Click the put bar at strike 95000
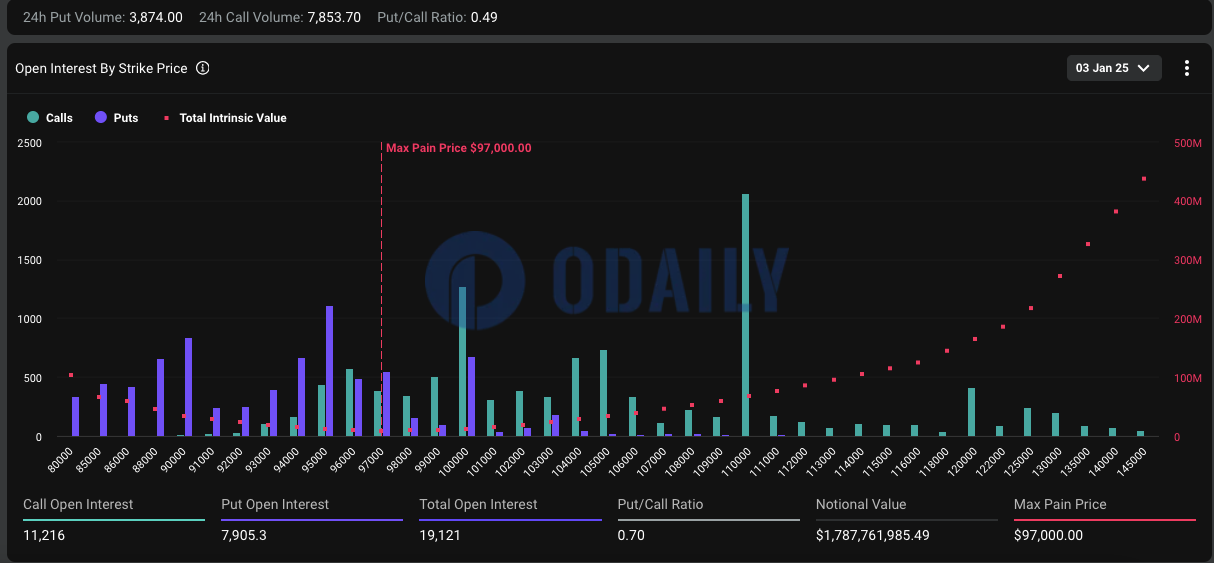 330,371
